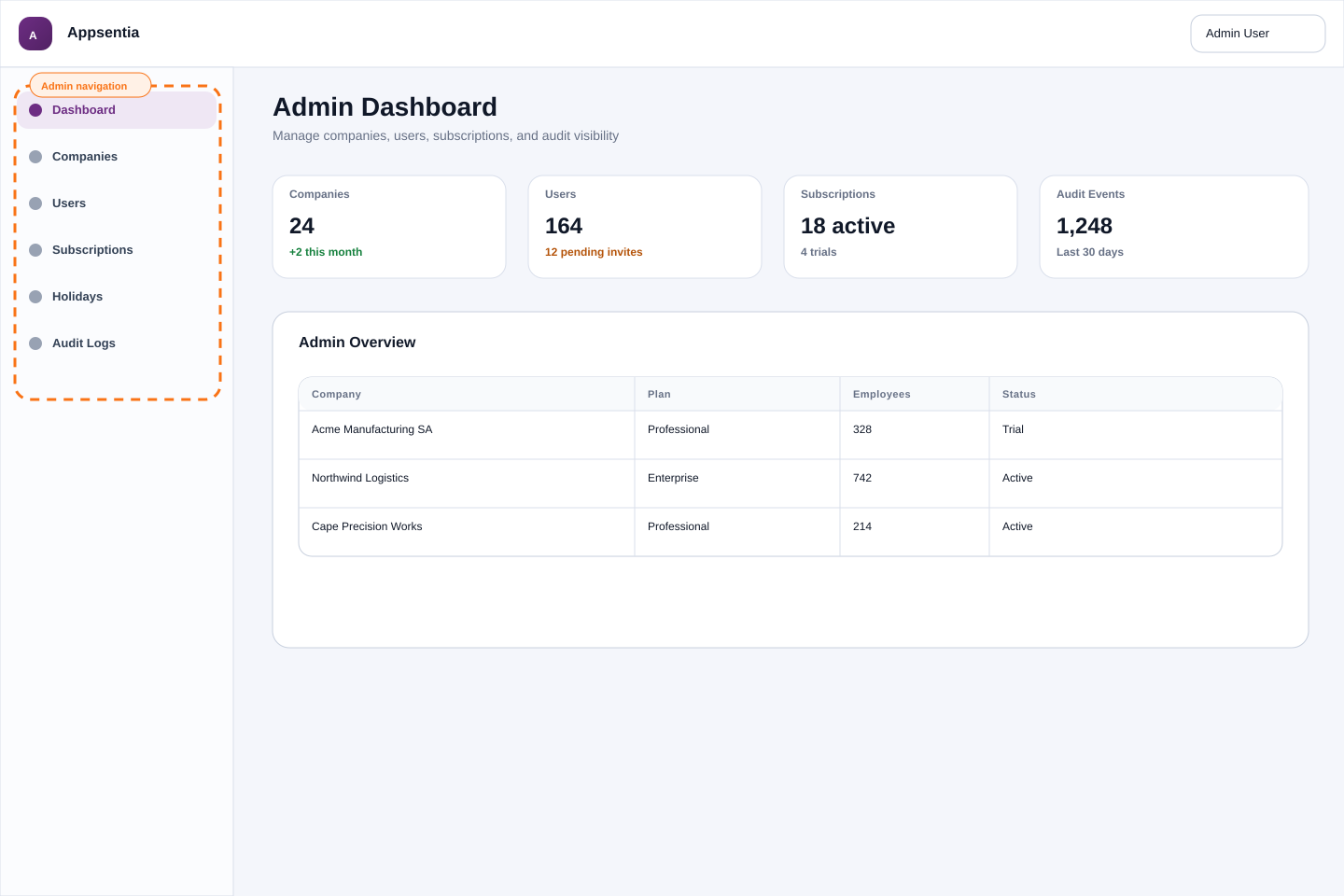Click the 742 employees cell
The height and width of the screenshot is (896, 1344).
(x=915, y=483)
